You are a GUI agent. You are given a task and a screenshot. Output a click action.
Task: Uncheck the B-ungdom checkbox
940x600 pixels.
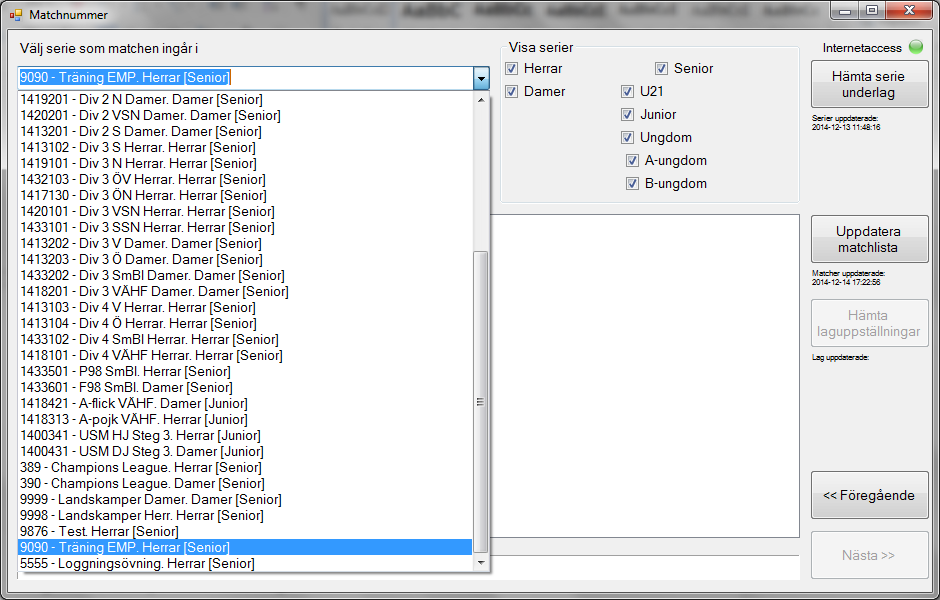click(x=632, y=184)
